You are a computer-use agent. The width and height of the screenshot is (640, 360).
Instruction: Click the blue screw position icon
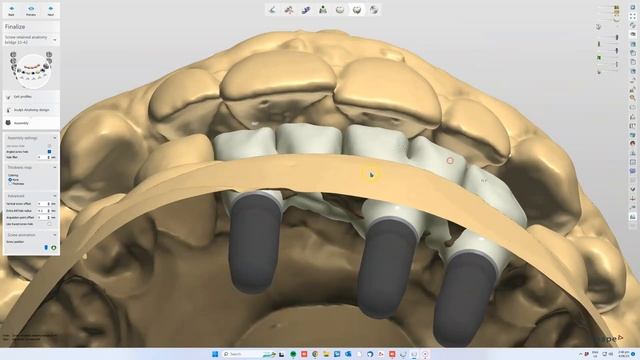pyautogui.click(x=46, y=248)
